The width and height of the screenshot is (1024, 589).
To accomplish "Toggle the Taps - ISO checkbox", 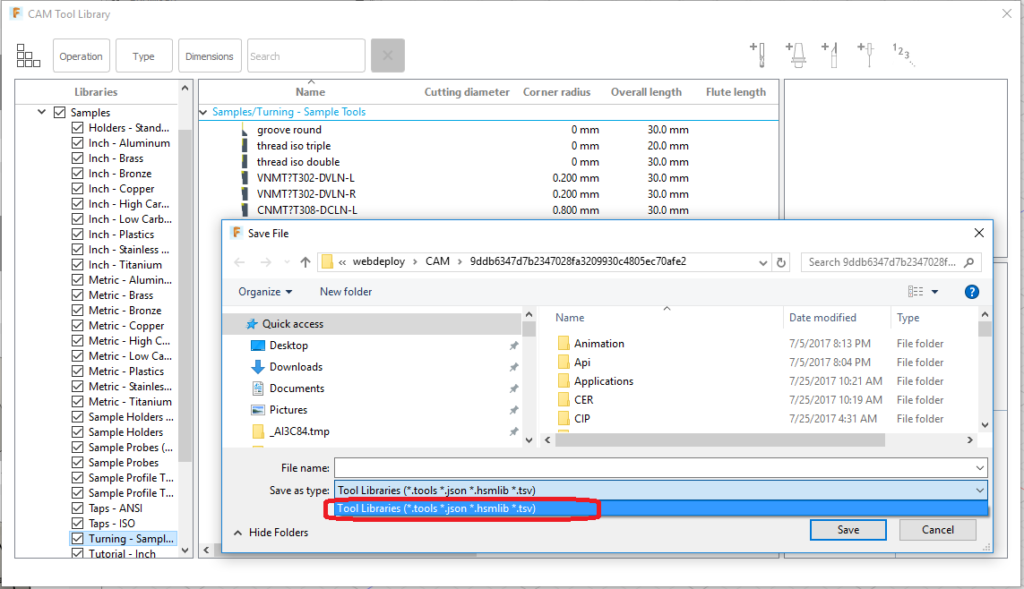I will coord(77,523).
